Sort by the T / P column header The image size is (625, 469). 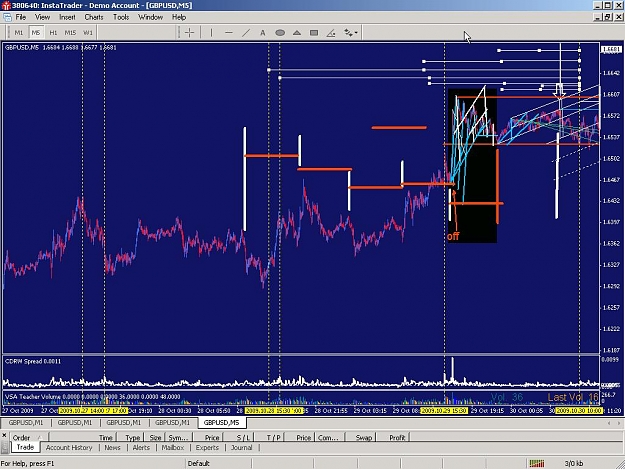[269, 437]
